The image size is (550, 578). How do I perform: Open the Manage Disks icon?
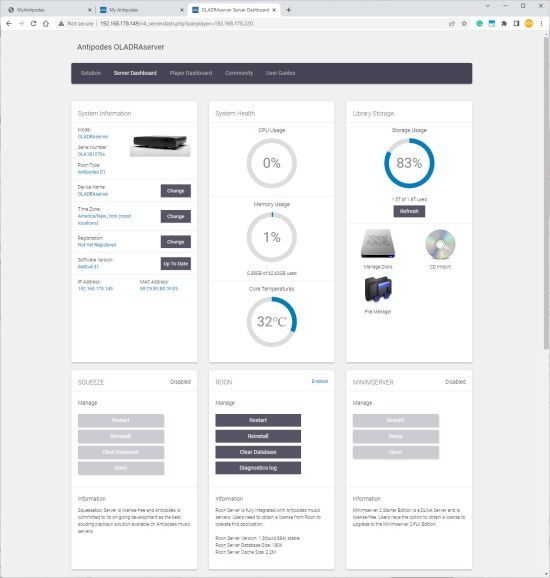[x=378, y=244]
